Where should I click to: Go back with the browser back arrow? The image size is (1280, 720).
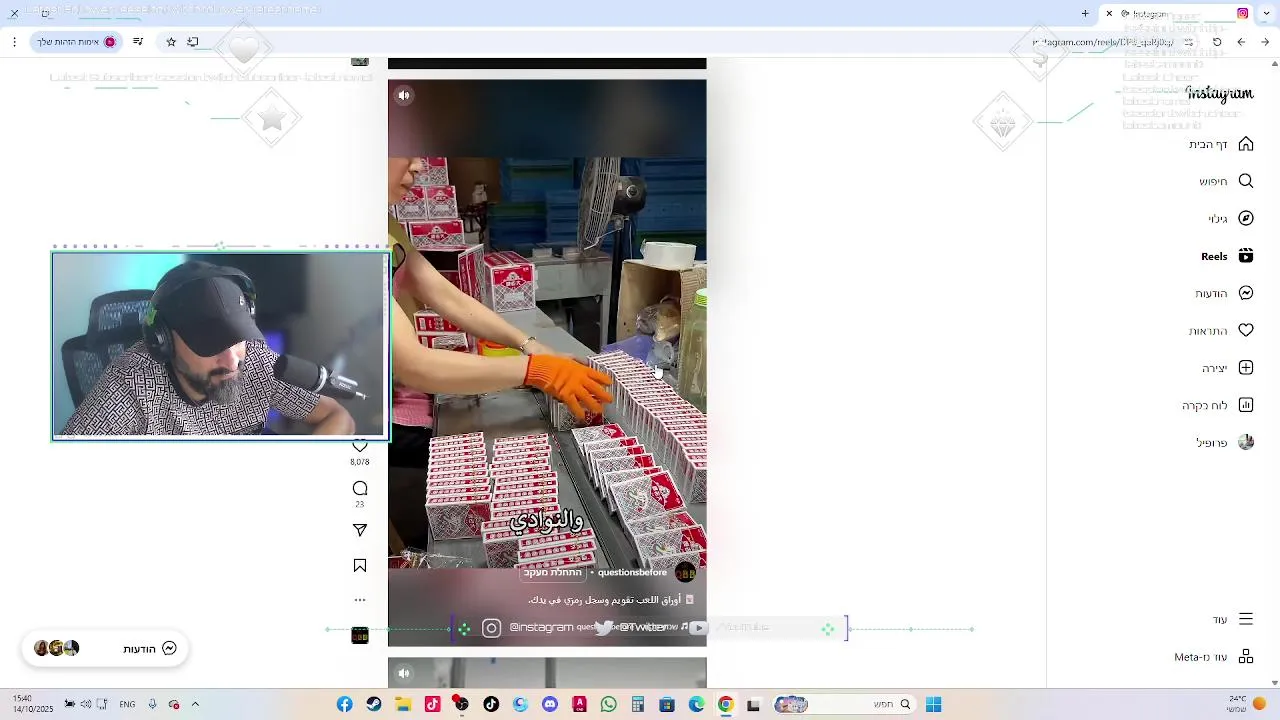click(1265, 42)
